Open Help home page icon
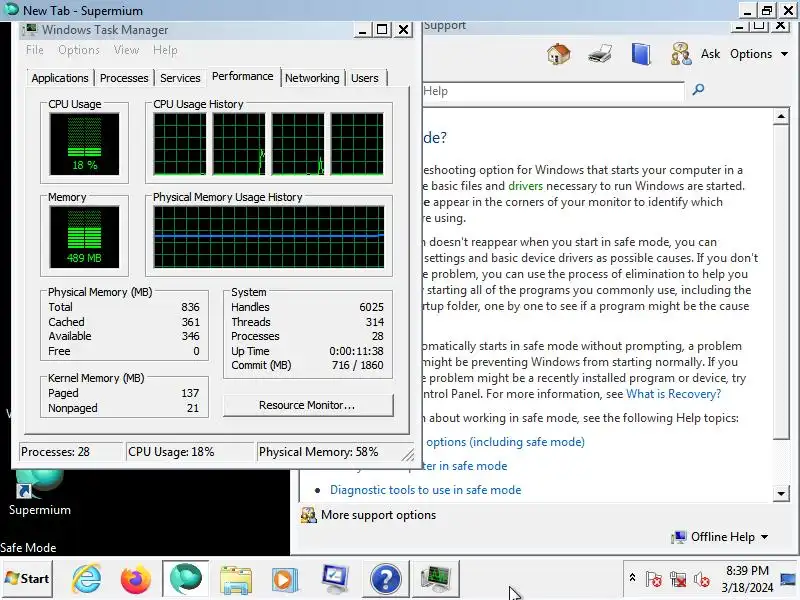 559,54
